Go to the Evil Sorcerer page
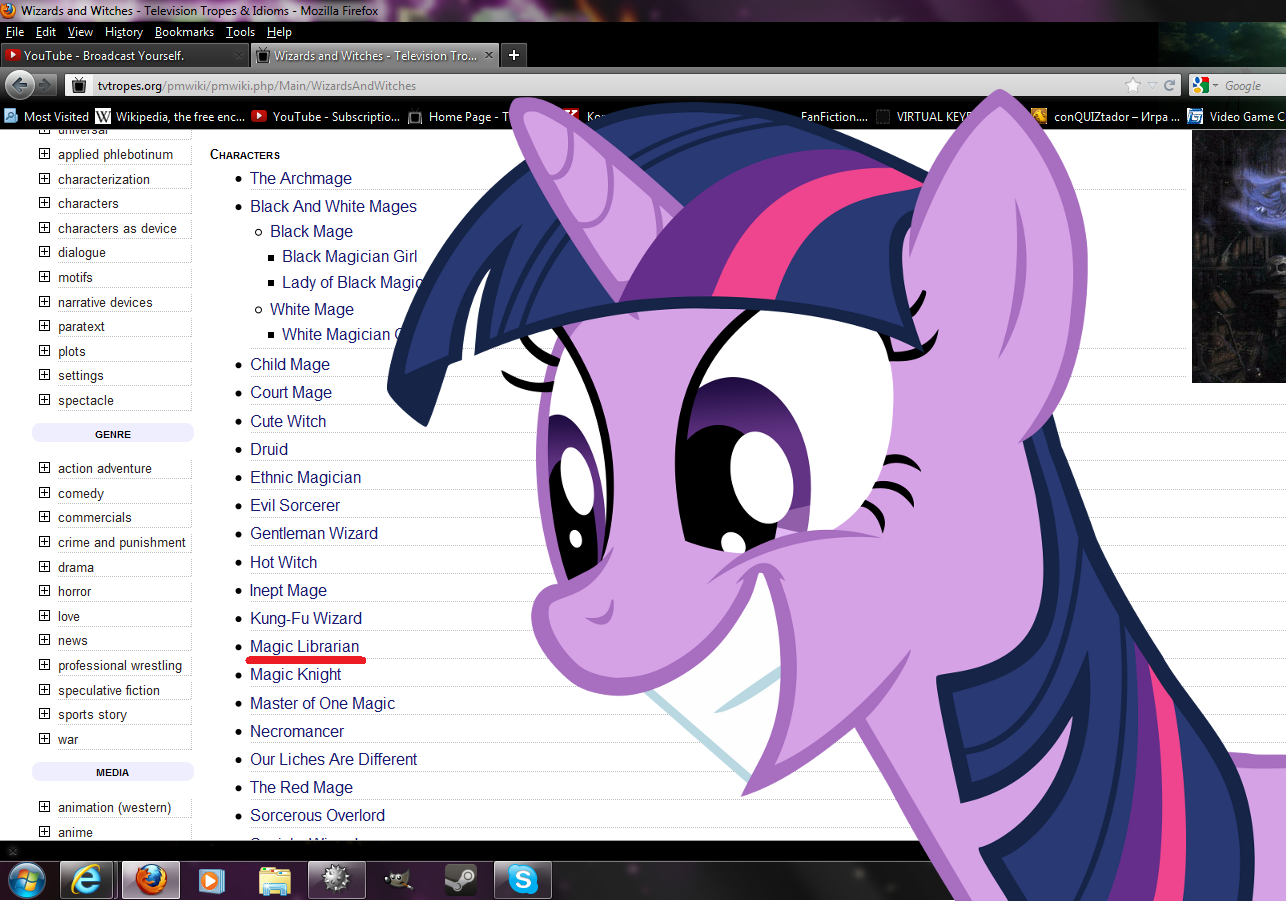The image size is (1286, 901). (295, 506)
